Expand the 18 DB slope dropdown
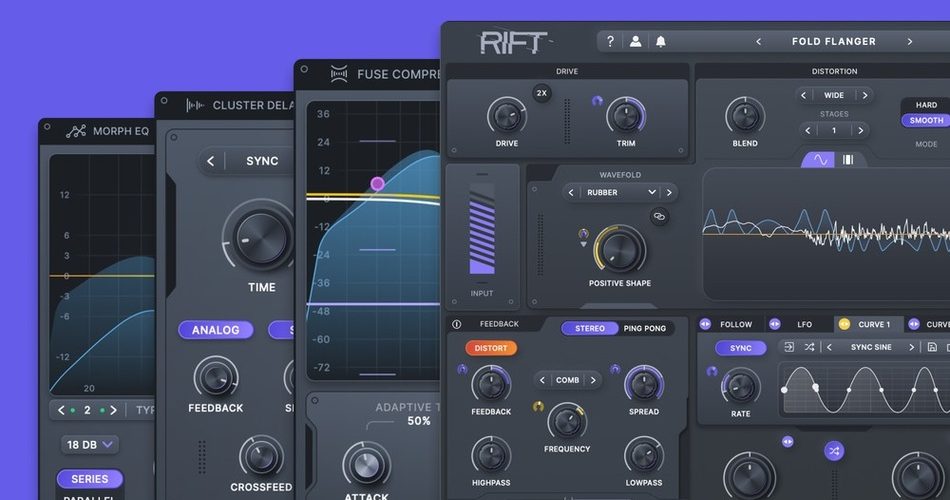The image size is (950, 500). (89, 444)
